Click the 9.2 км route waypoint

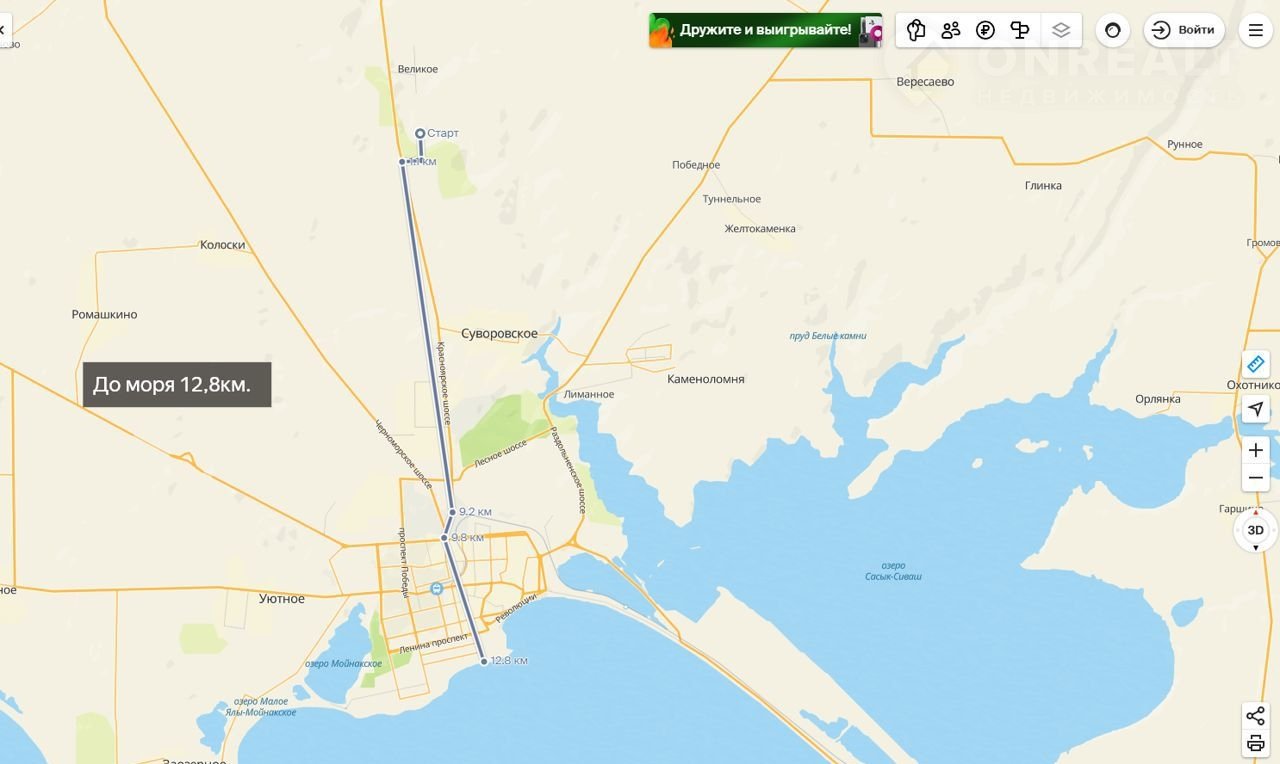click(452, 512)
